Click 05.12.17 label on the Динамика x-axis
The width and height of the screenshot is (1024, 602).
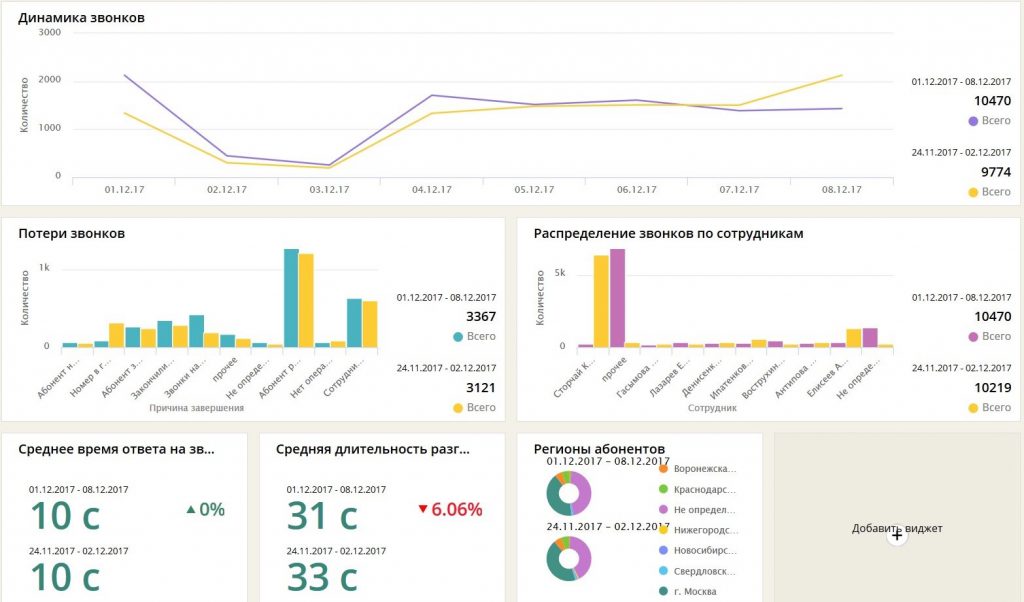pyautogui.click(x=534, y=190)
